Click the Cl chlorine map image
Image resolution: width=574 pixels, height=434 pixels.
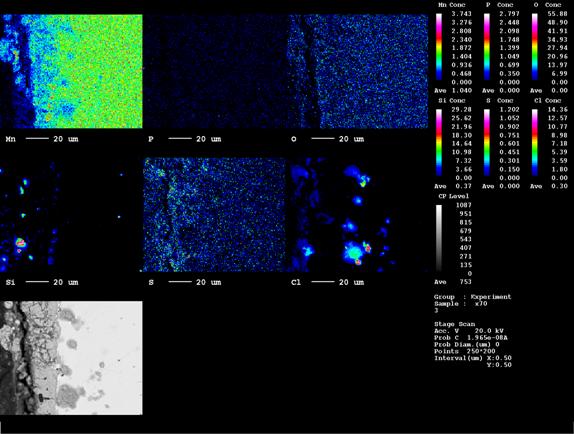357,215
